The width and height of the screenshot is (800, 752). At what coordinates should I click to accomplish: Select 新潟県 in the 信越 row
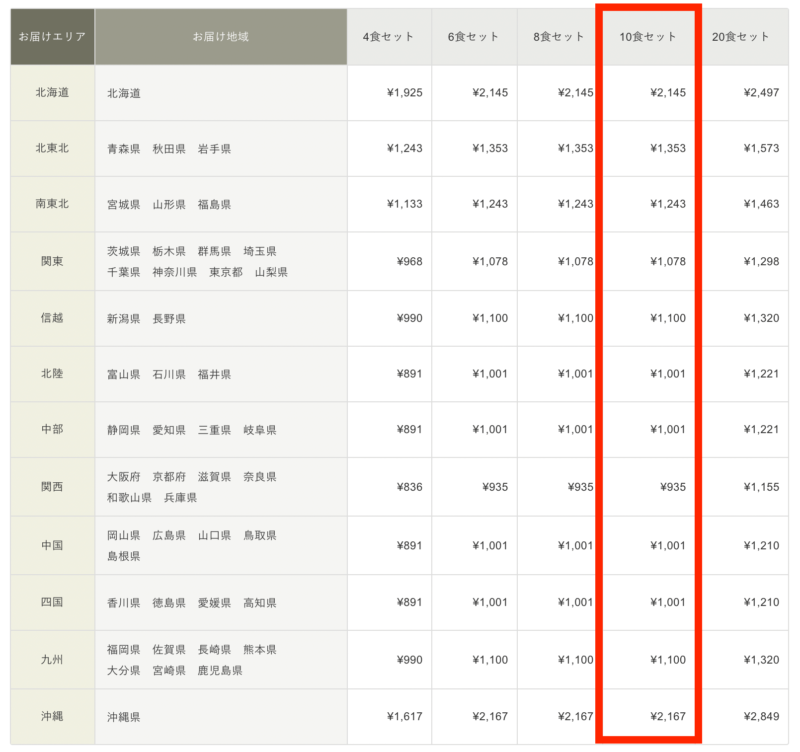(x=123, y=319)
